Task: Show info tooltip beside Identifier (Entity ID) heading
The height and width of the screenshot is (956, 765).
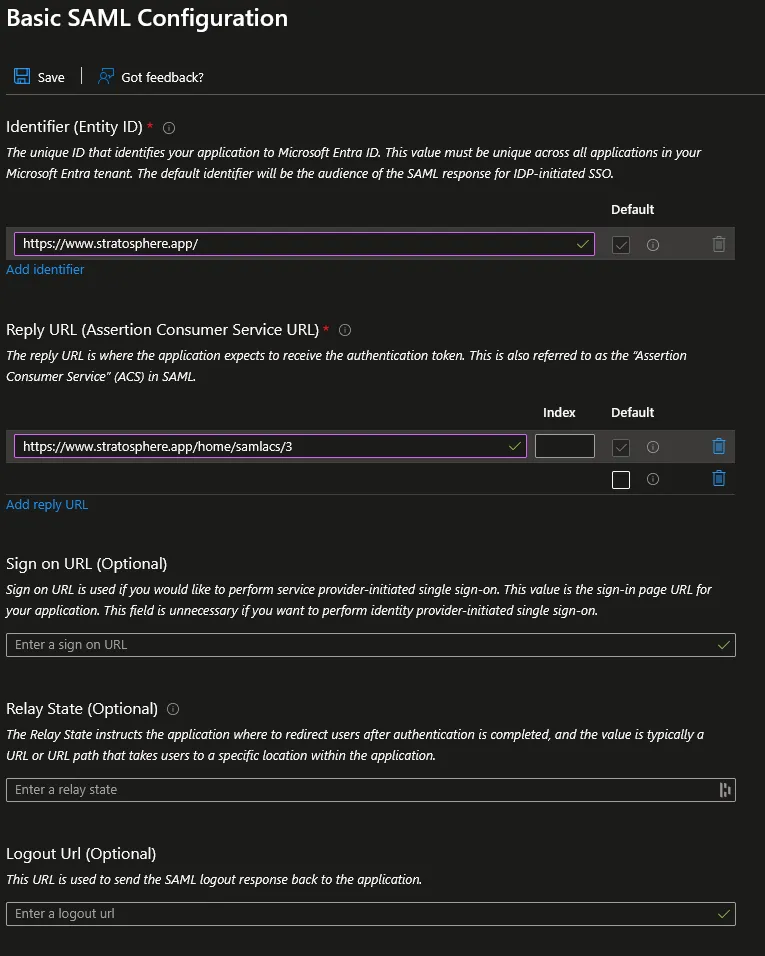Action: 169,128
